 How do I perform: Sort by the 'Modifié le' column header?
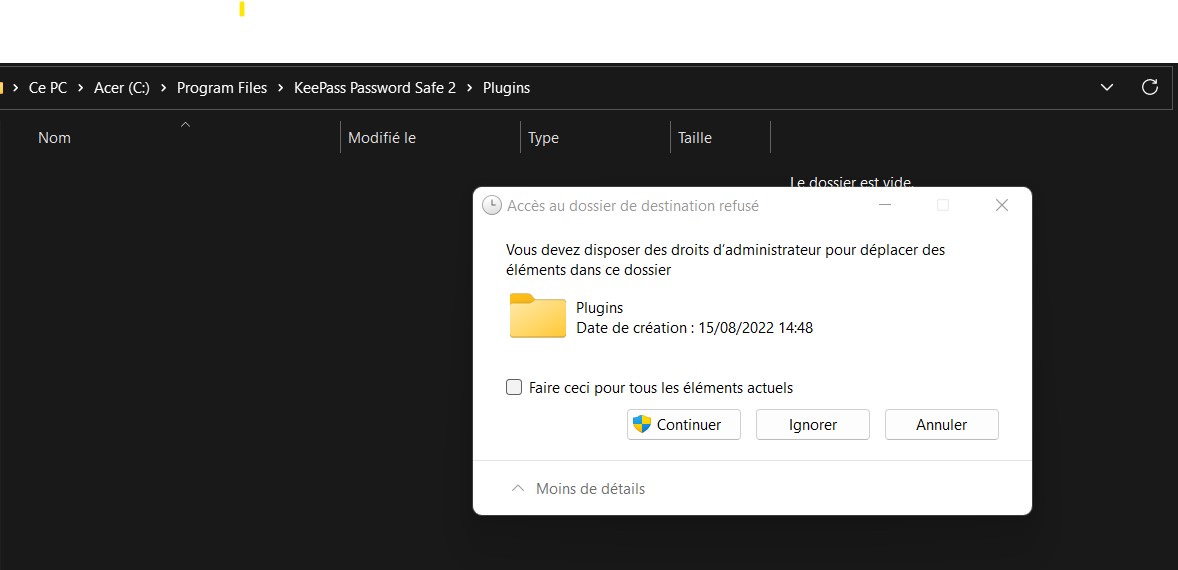coord(382,138)
